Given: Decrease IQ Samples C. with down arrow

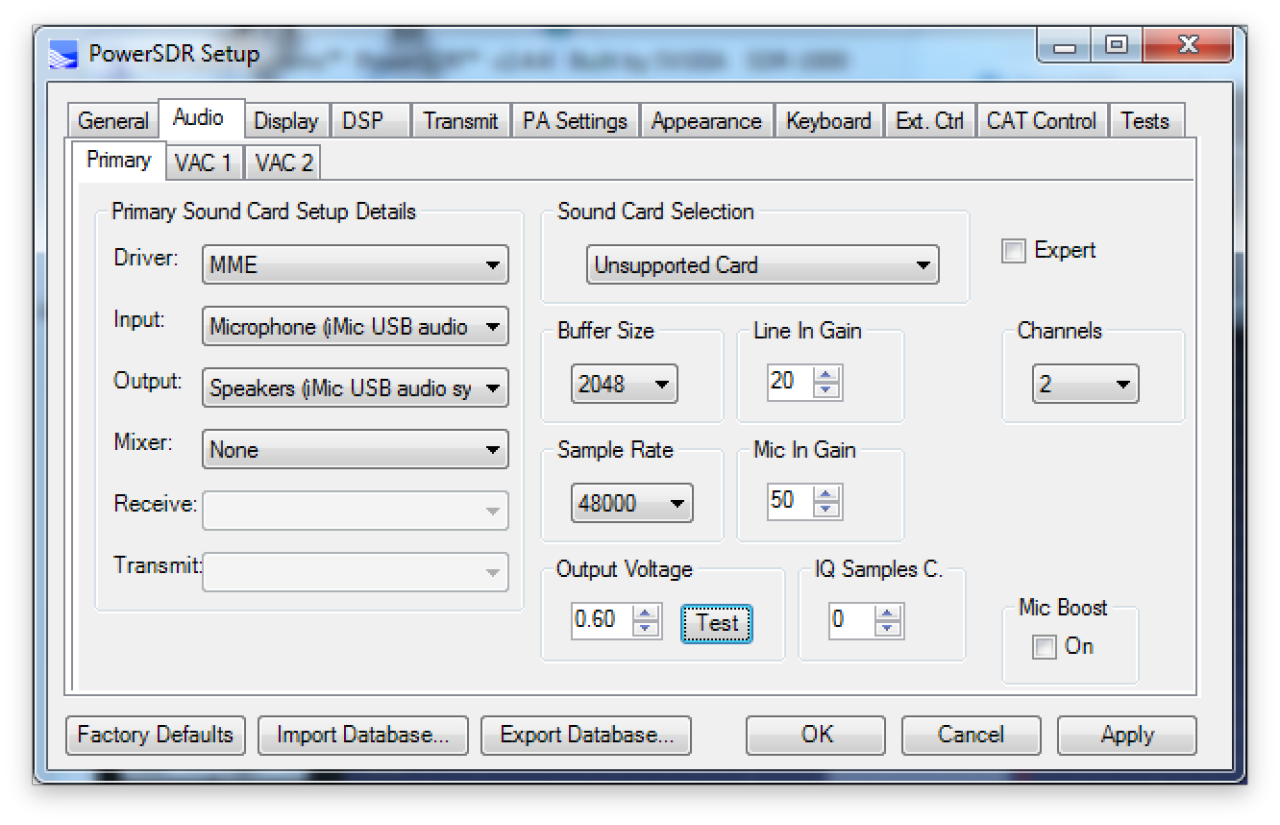Looking at the screenshot, I should tap(887, 628).
